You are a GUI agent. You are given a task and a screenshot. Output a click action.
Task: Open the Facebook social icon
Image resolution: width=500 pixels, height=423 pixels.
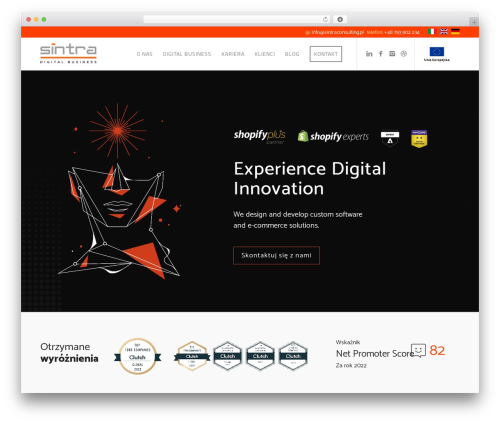(381, 54)
